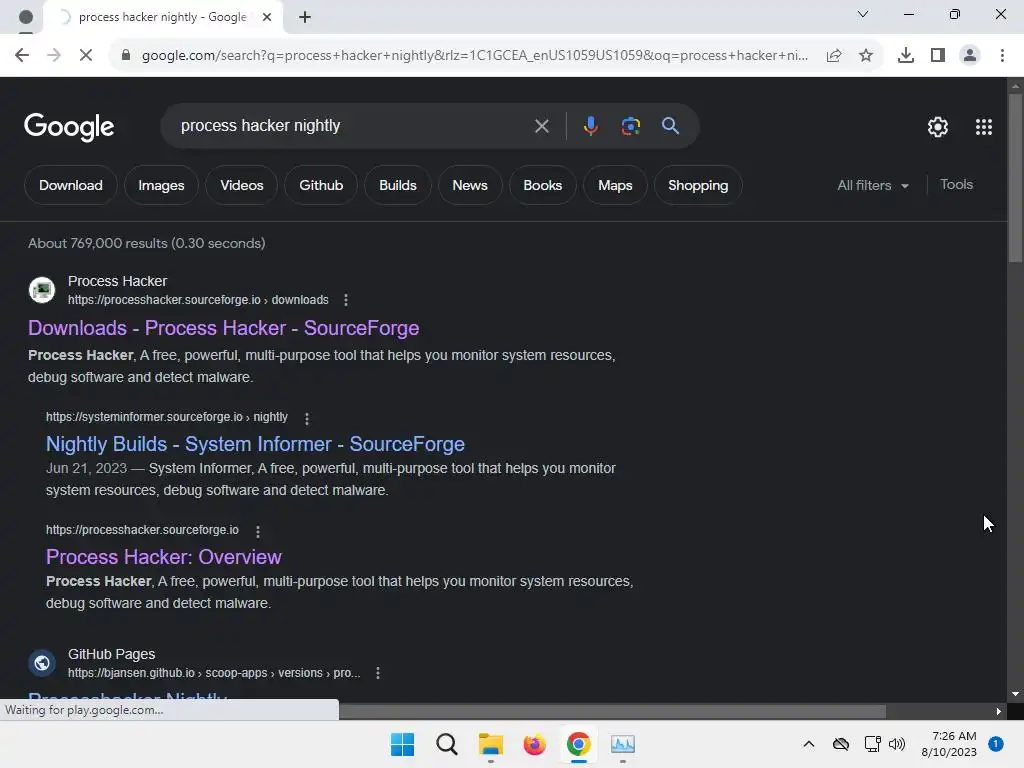The width and height of the screenshot is (1024, 768).
Task: Open the search Tools button
Action: point(956,185)
